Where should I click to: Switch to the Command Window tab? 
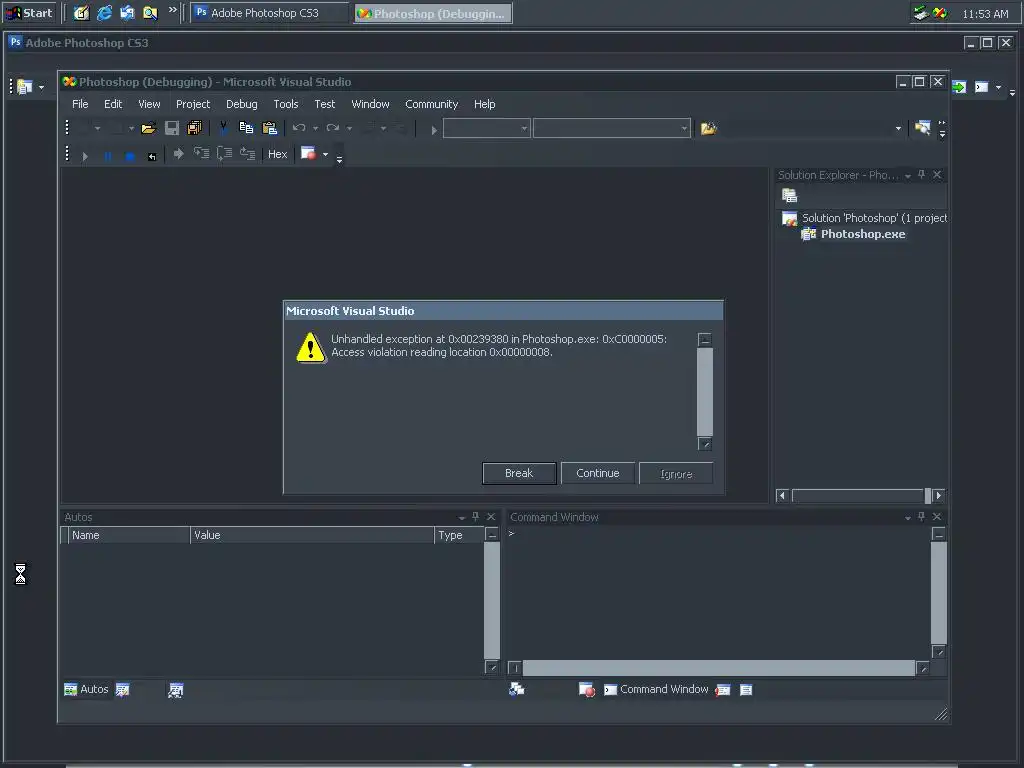coord(656,690)
